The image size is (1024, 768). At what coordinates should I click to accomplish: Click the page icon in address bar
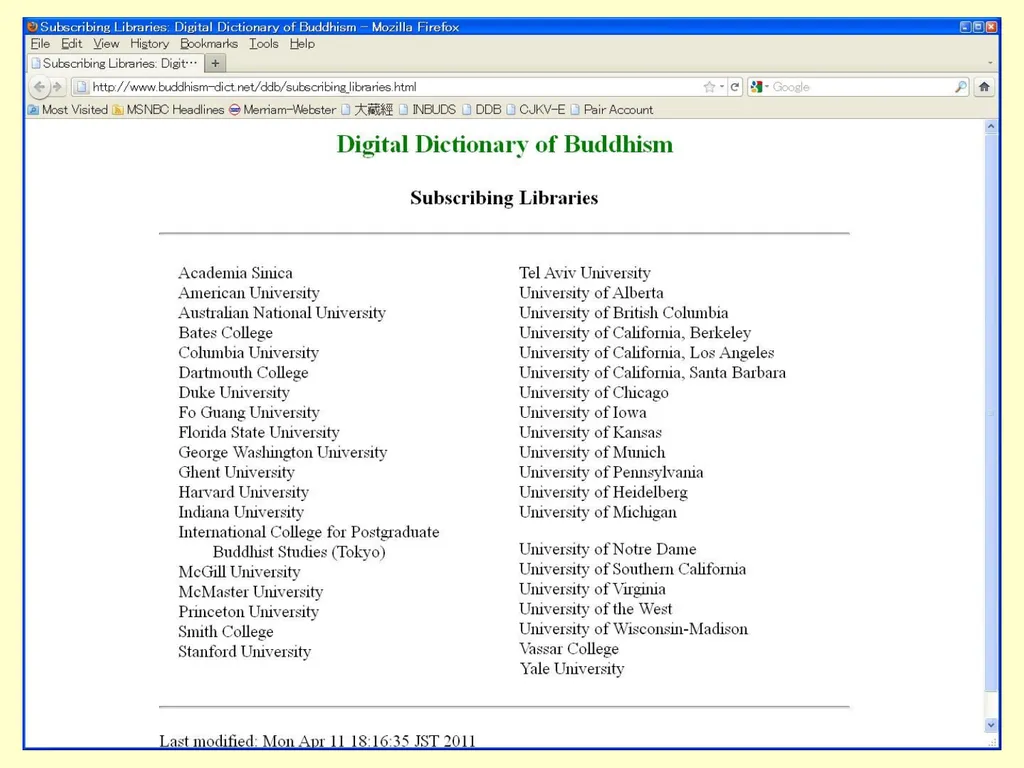click(x=82, y=87)
